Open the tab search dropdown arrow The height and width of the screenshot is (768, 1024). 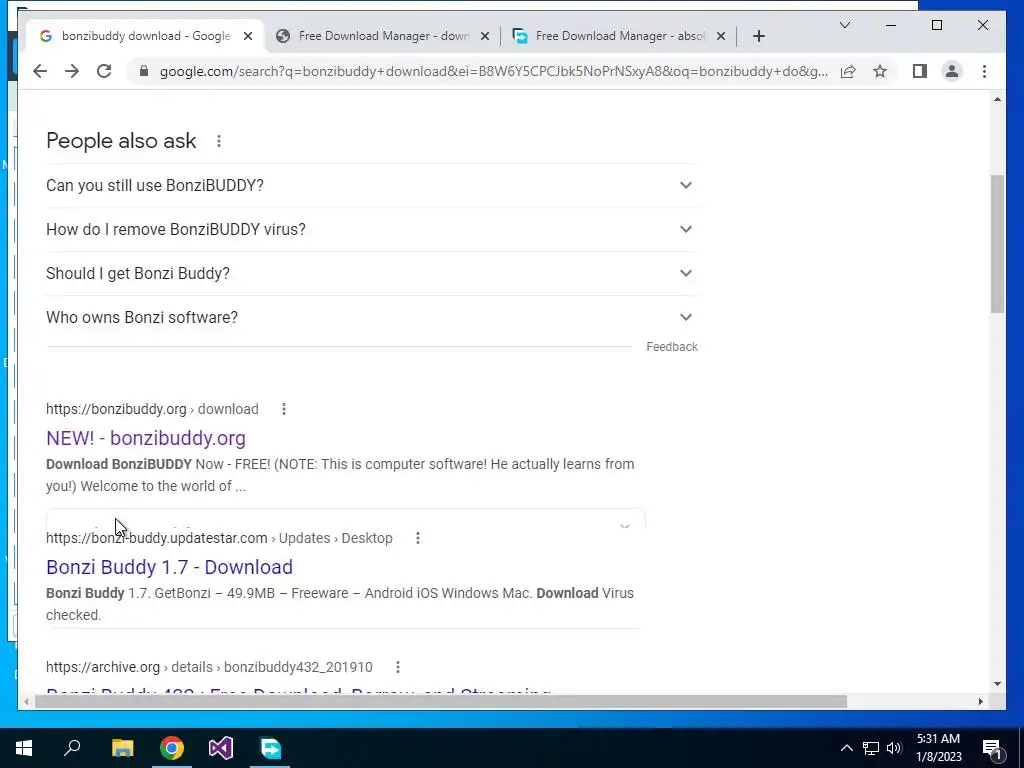[844, 25]
